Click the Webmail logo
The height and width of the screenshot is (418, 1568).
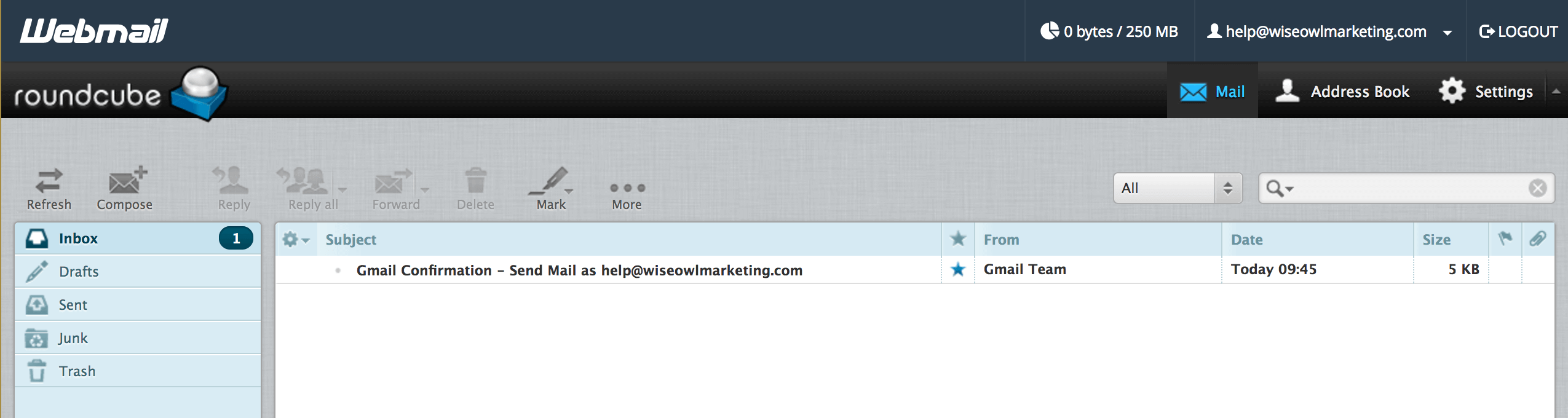point(93,31)
